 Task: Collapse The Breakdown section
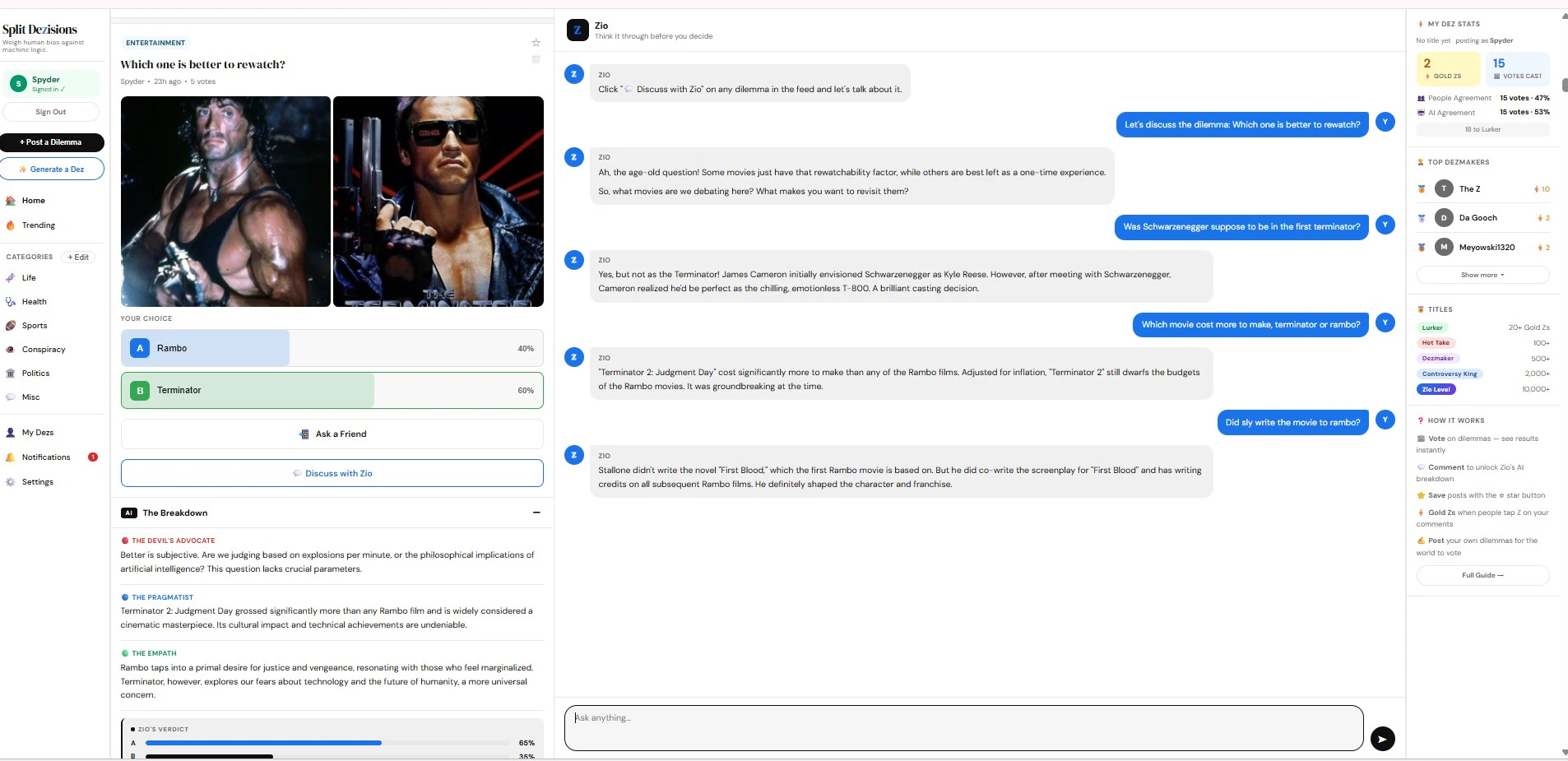click(536, 513)
